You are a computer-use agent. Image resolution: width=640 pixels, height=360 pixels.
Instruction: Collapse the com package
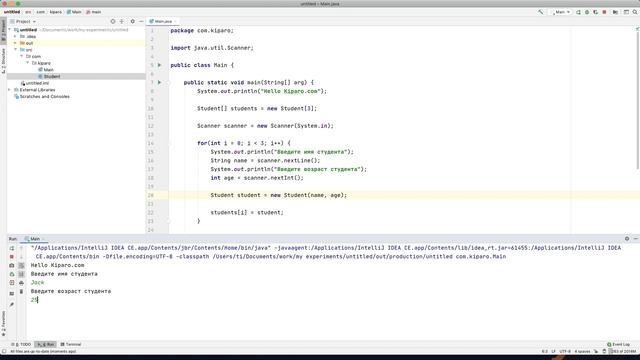[22, 56]
